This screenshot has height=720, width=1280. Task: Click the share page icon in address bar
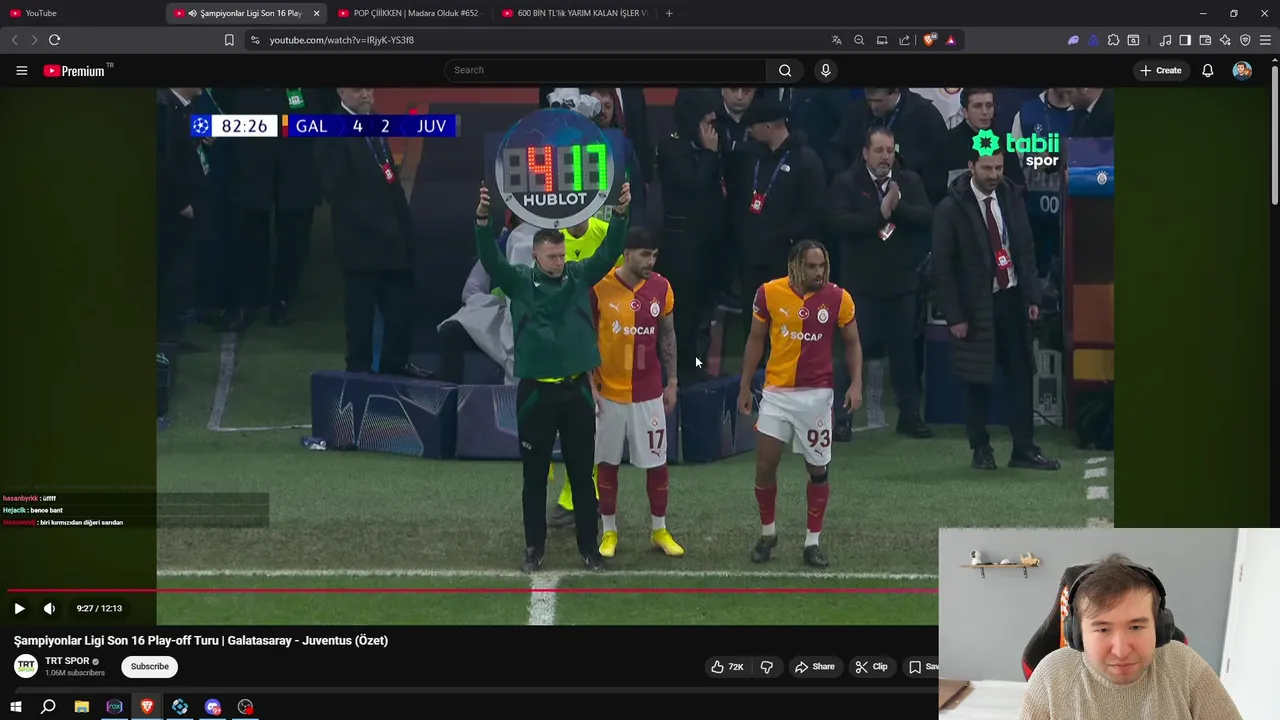905,40
